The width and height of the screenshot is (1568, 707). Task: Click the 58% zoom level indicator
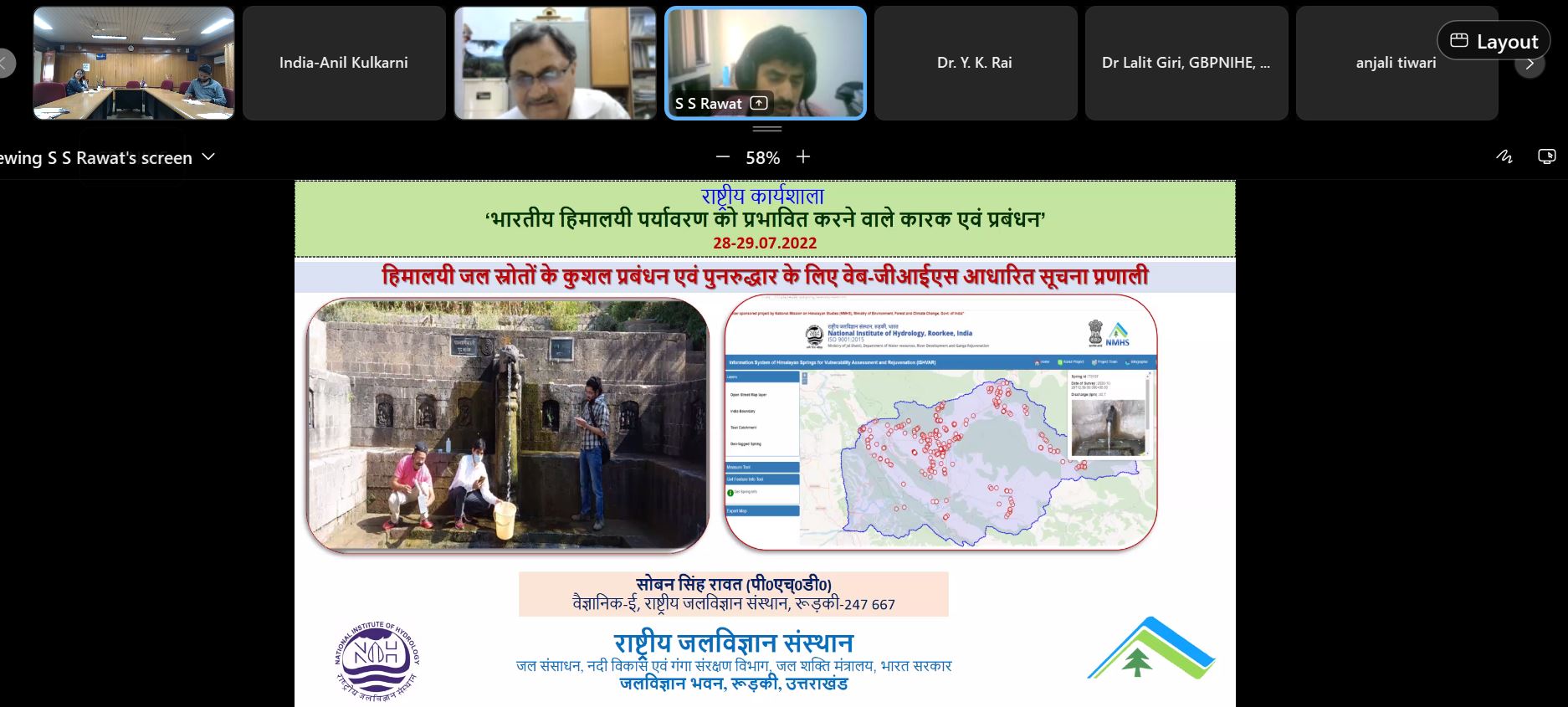tap(762, 157)
